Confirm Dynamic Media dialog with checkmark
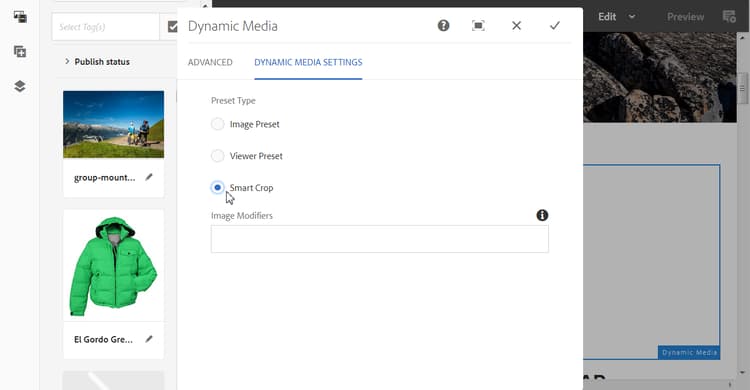The height and width of the screenshot is (390, 750). [555, 25]
